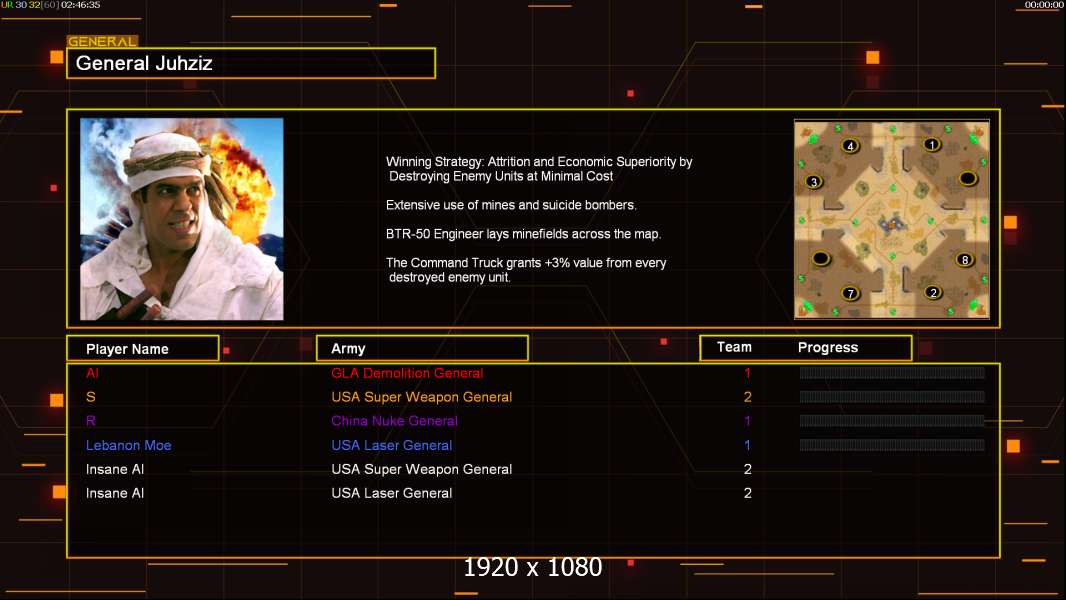Image resolution: width=1066 pixels, height=600 pixels.
Task: Click white USA Super Weapon General entry
Action: coord(422,470)
